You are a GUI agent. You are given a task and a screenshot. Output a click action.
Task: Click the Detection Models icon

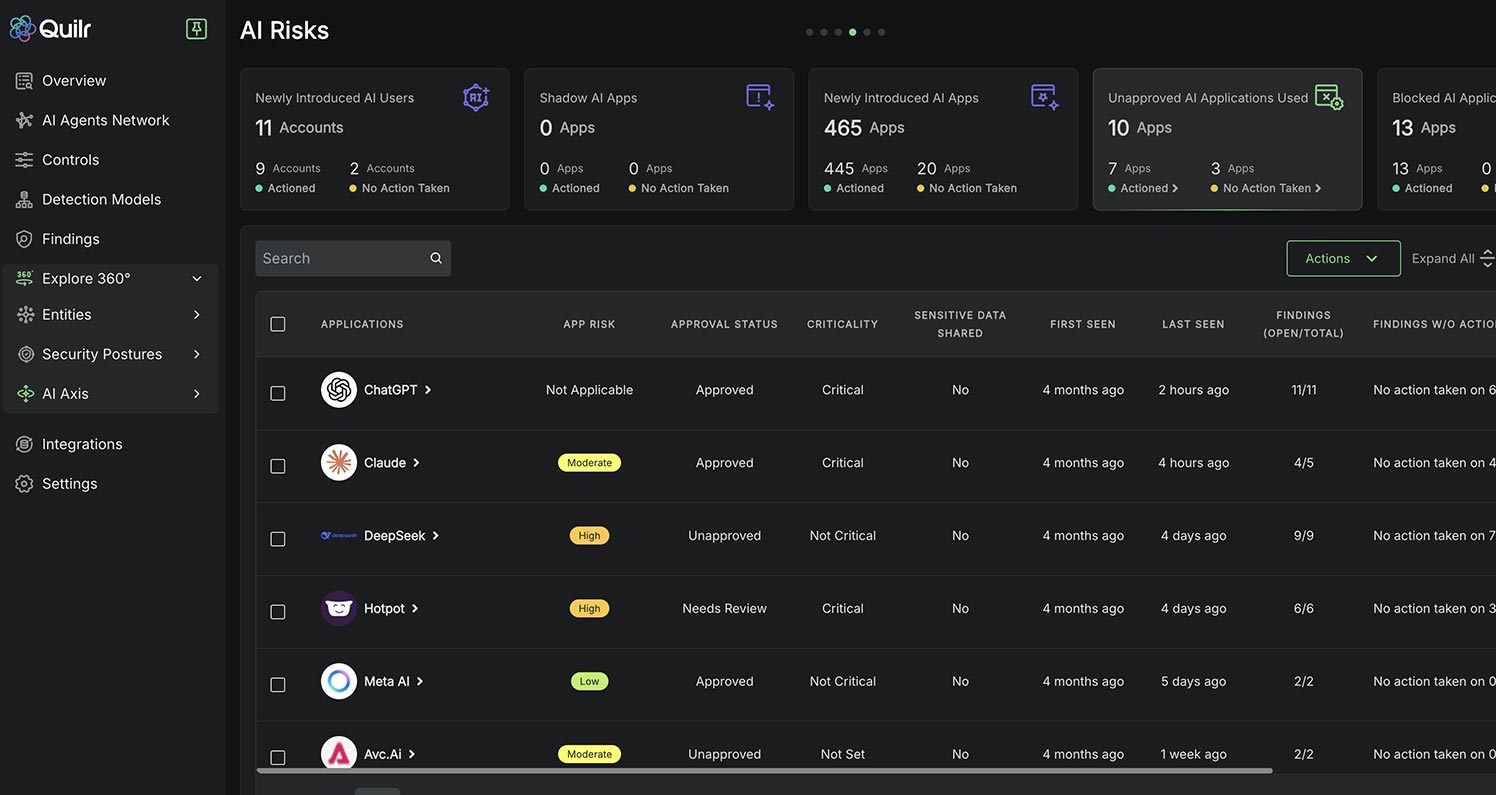24,200
